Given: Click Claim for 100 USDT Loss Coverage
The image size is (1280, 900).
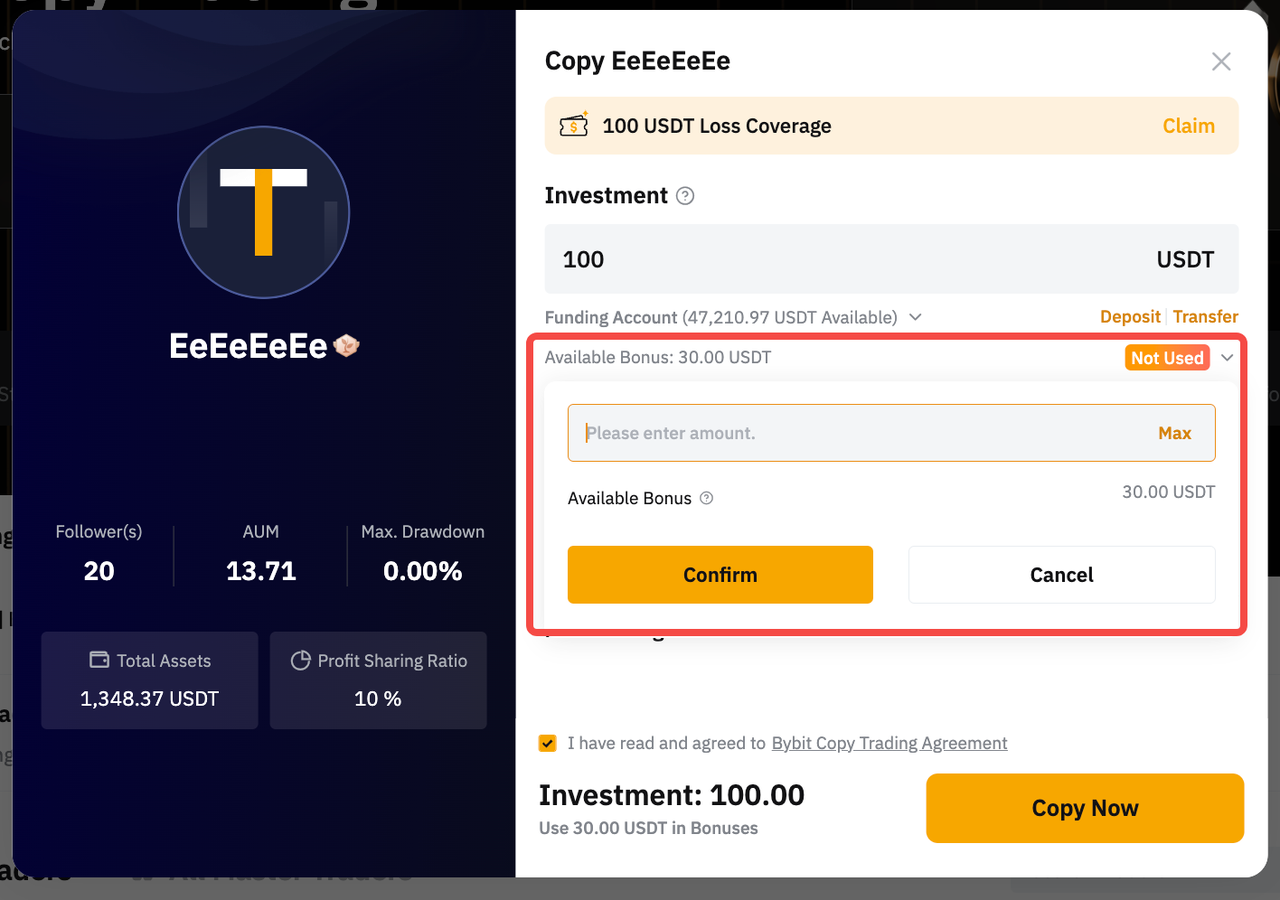Looking at the screenshot, I should point(1188,126).
